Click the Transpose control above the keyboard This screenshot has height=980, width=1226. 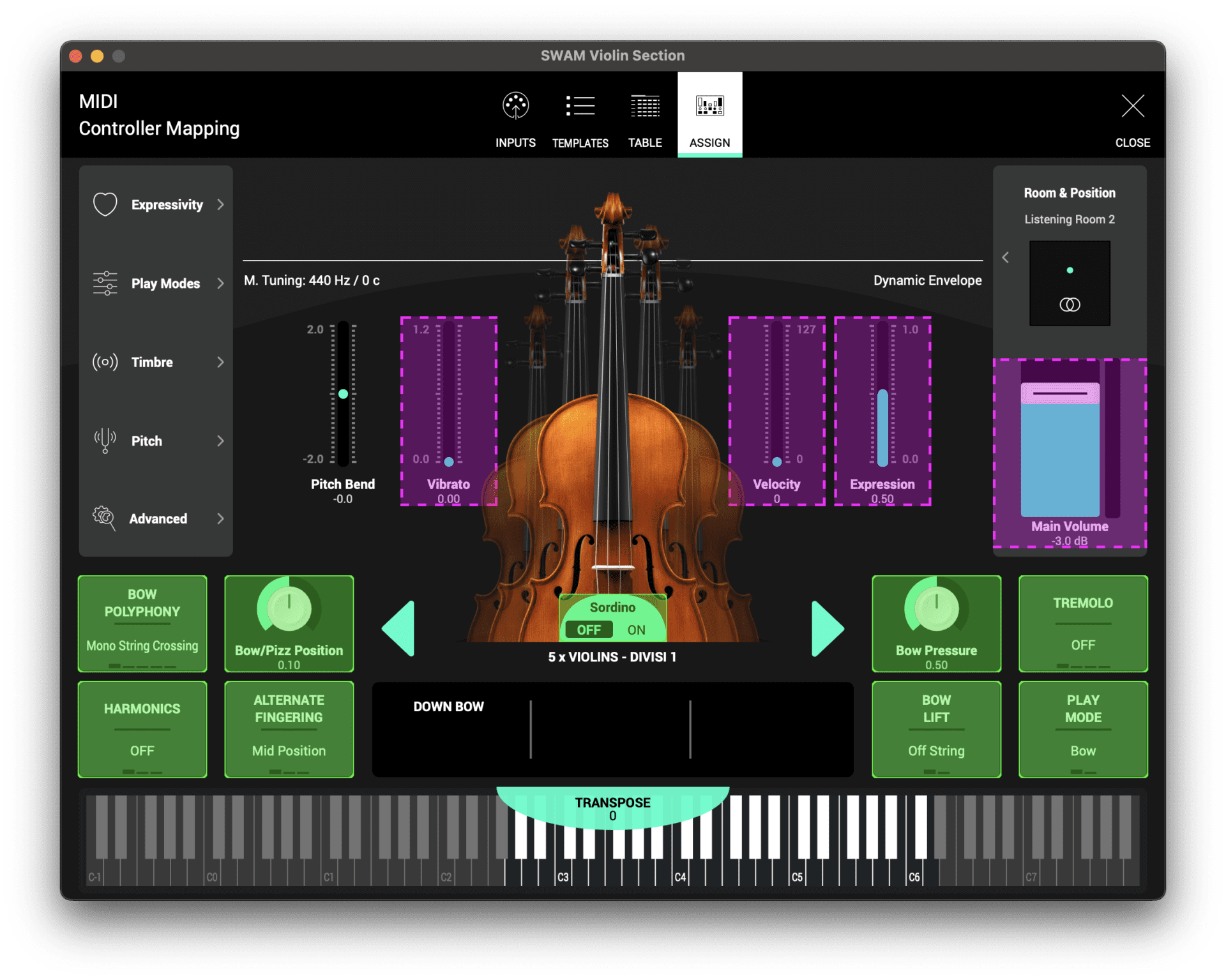[x=612, y=806]
